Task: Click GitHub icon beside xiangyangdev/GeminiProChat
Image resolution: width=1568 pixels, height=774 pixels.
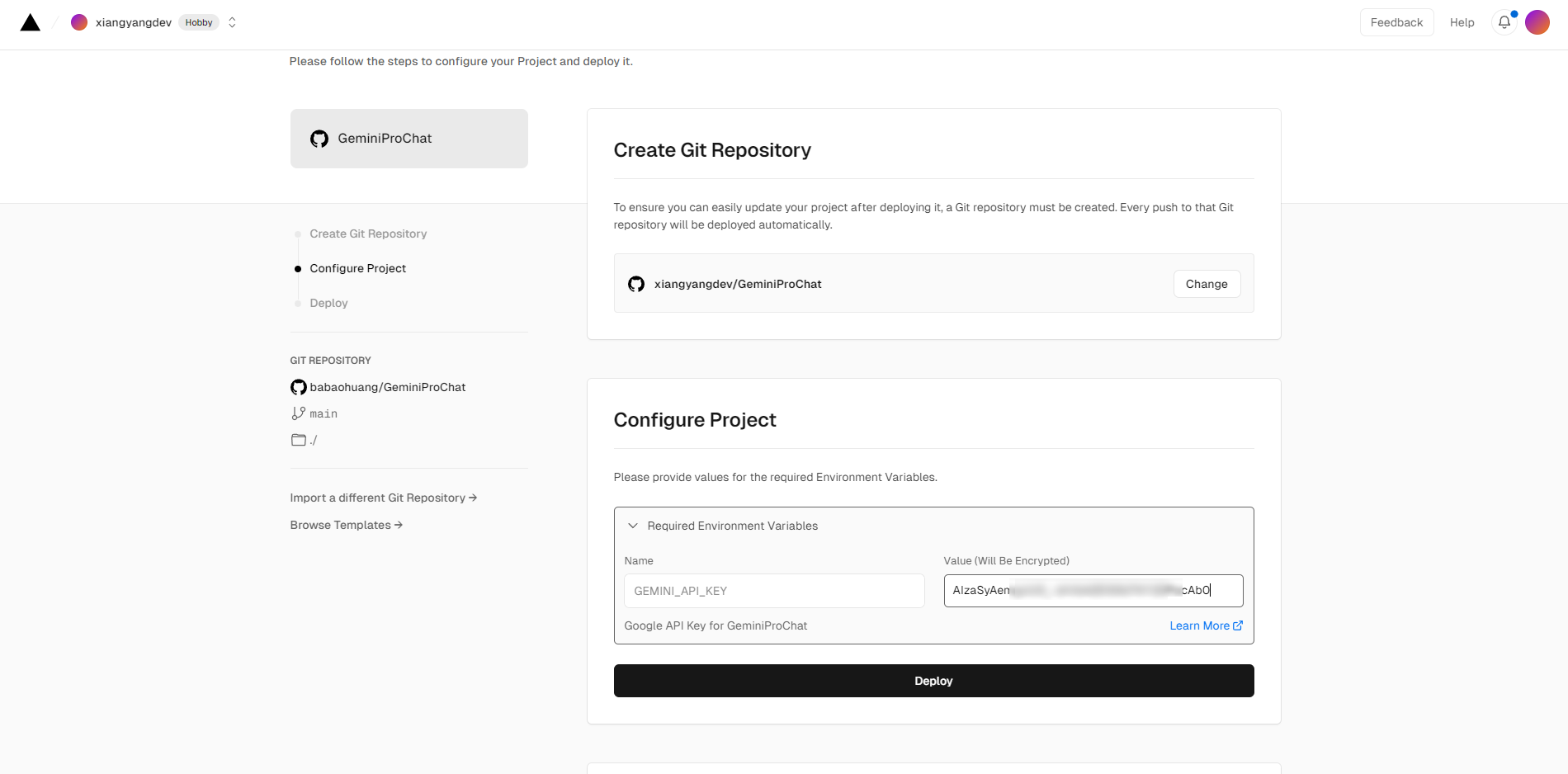Action: pyautogui.click(x=636, y=284)
